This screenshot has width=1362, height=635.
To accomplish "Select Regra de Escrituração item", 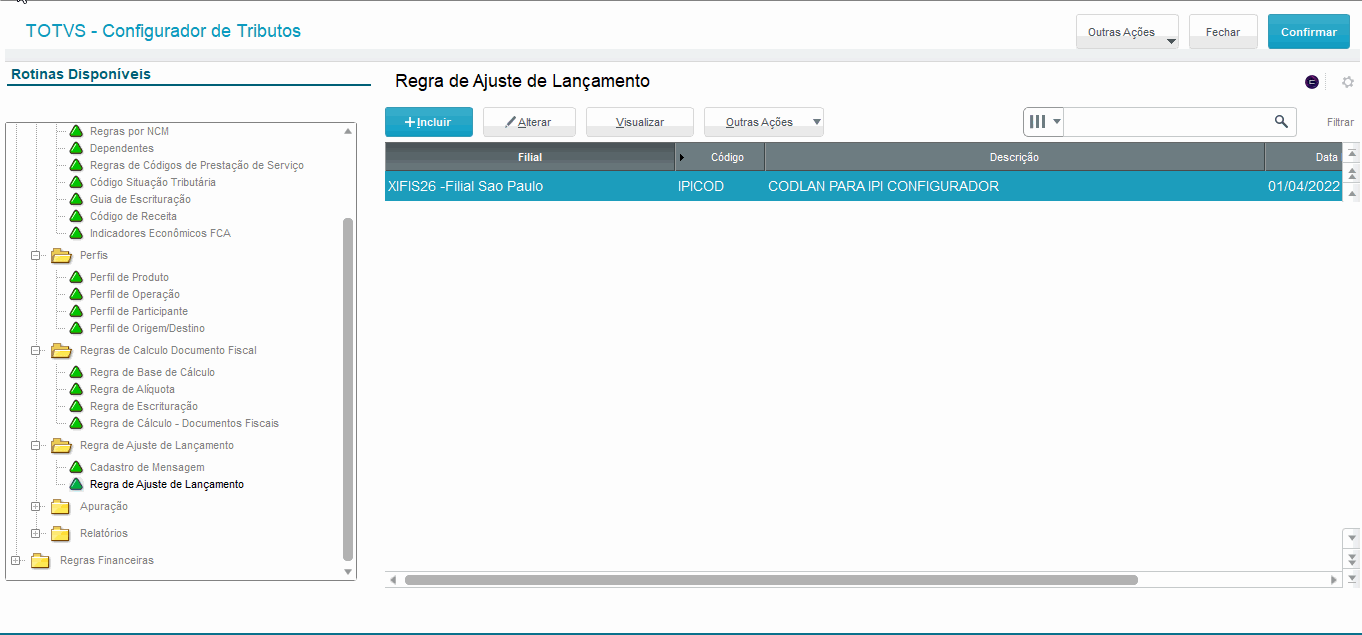I will (144, 406).
